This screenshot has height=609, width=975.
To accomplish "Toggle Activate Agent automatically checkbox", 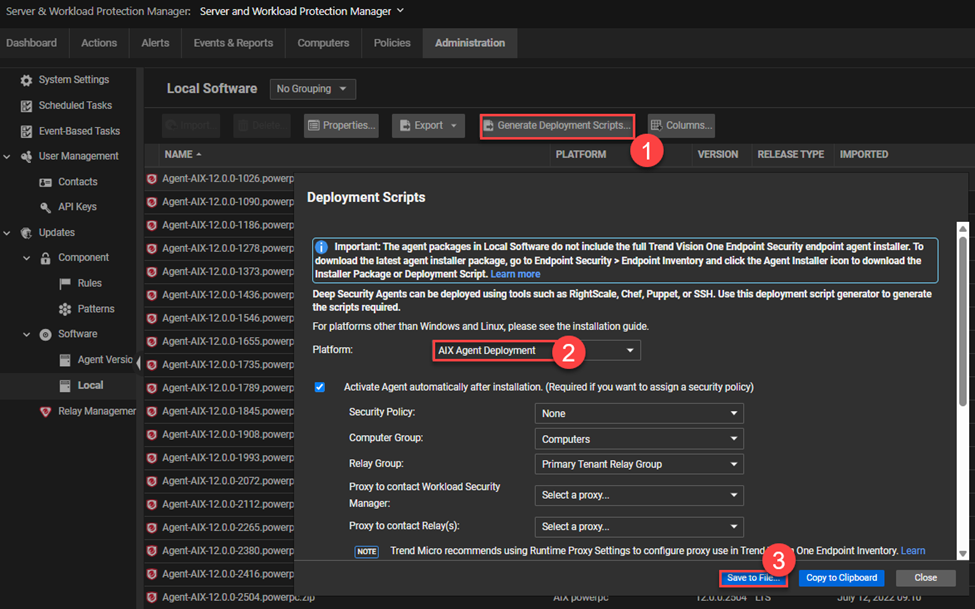I will 320,387.
